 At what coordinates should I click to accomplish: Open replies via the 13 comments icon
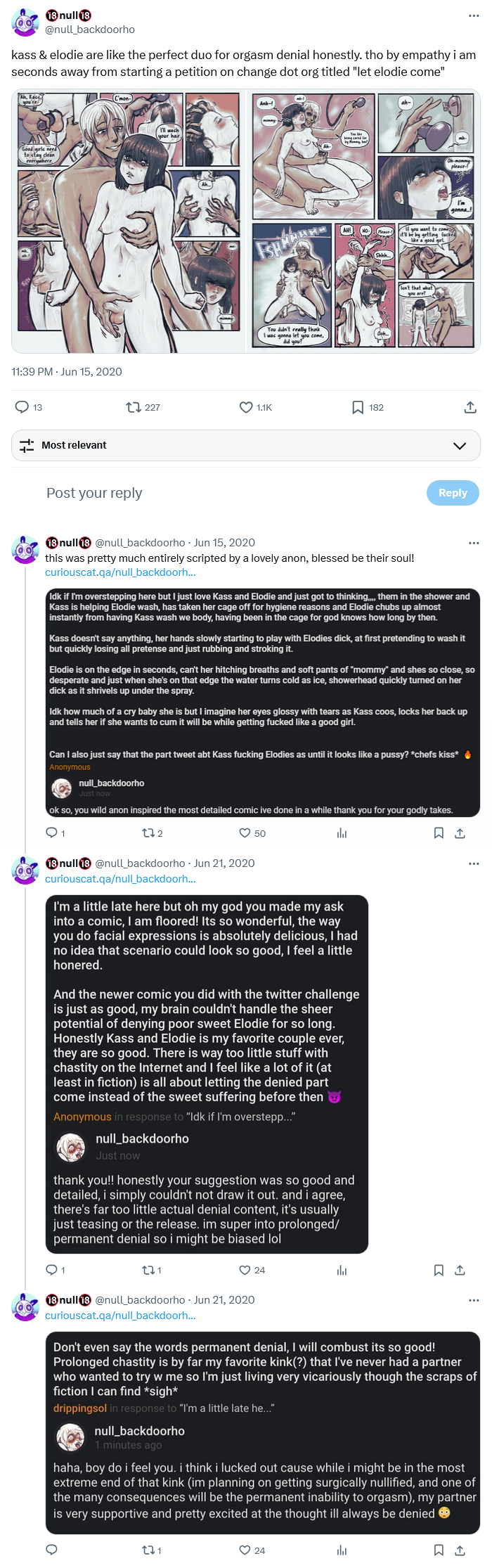pyautogui.click(x=22, y=407)
